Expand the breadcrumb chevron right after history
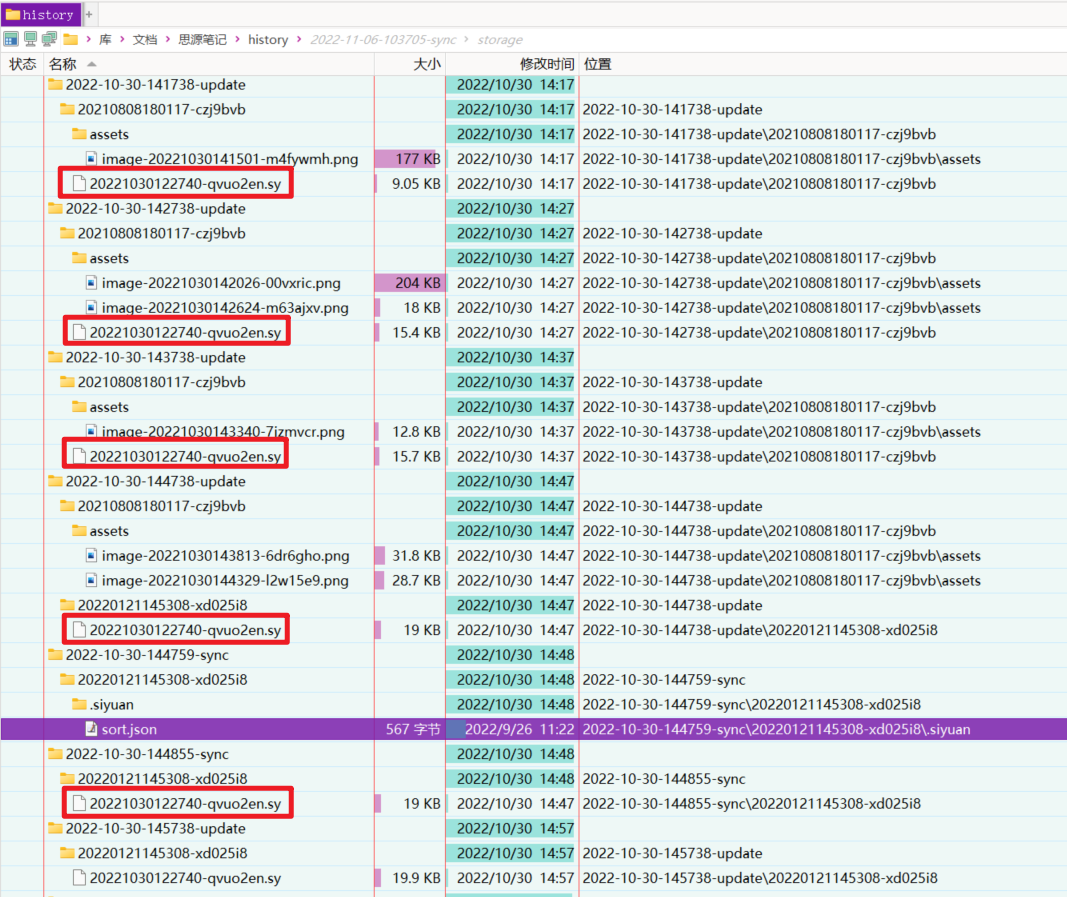This screenshot has height=897, width=1067. 299,39
